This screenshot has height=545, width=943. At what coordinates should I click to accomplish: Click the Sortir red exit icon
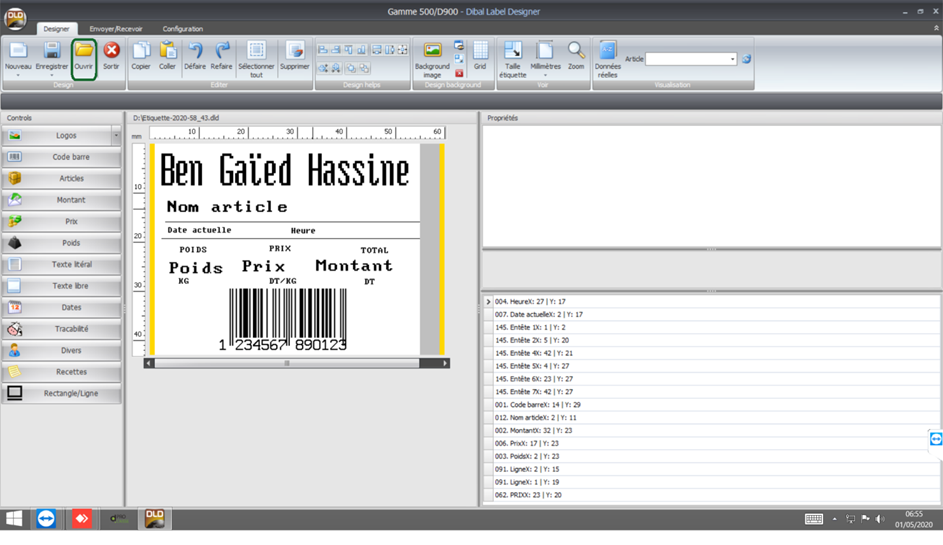pyautogui.click(x=111, y=51)
